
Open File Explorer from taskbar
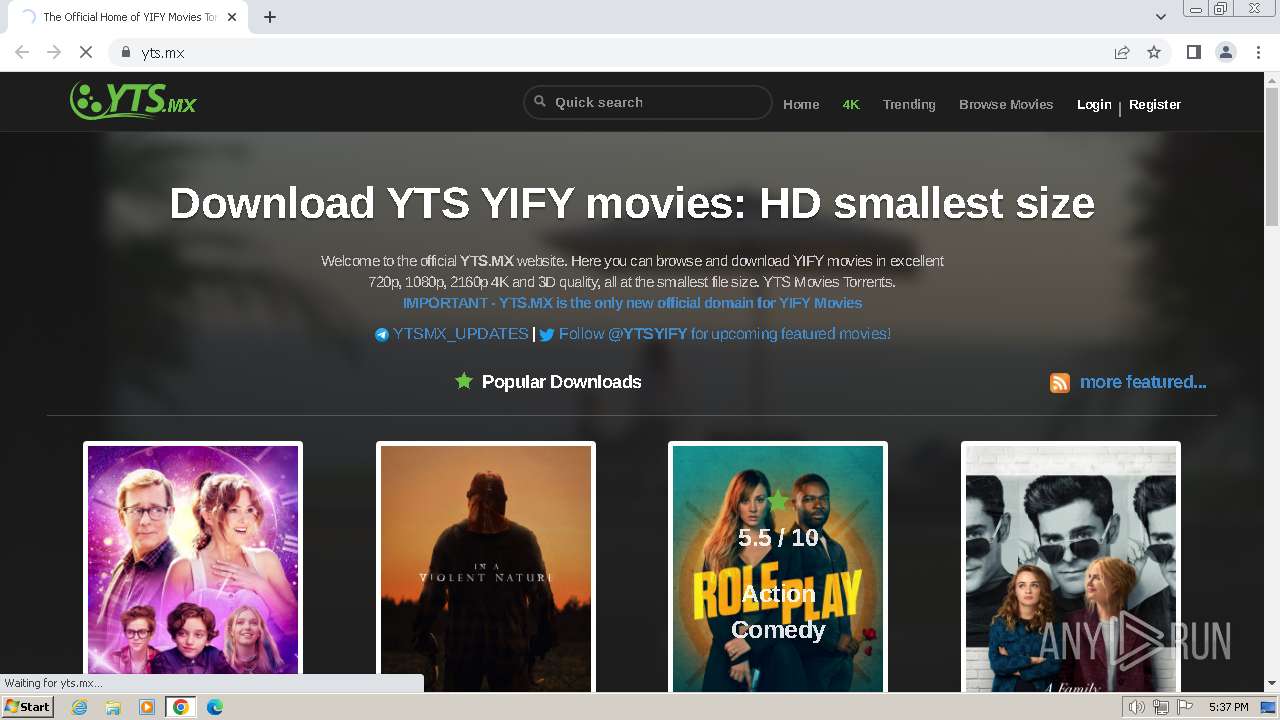point(113,707)
